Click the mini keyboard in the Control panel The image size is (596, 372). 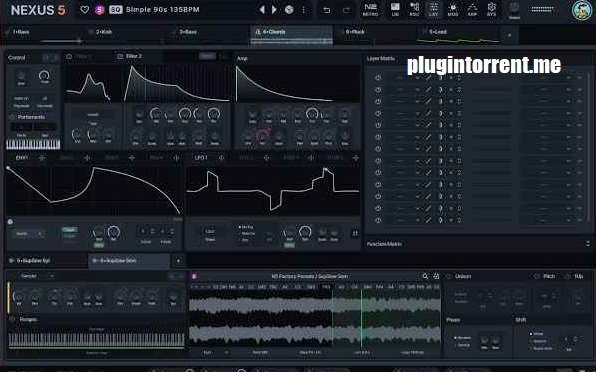(33, 144)
